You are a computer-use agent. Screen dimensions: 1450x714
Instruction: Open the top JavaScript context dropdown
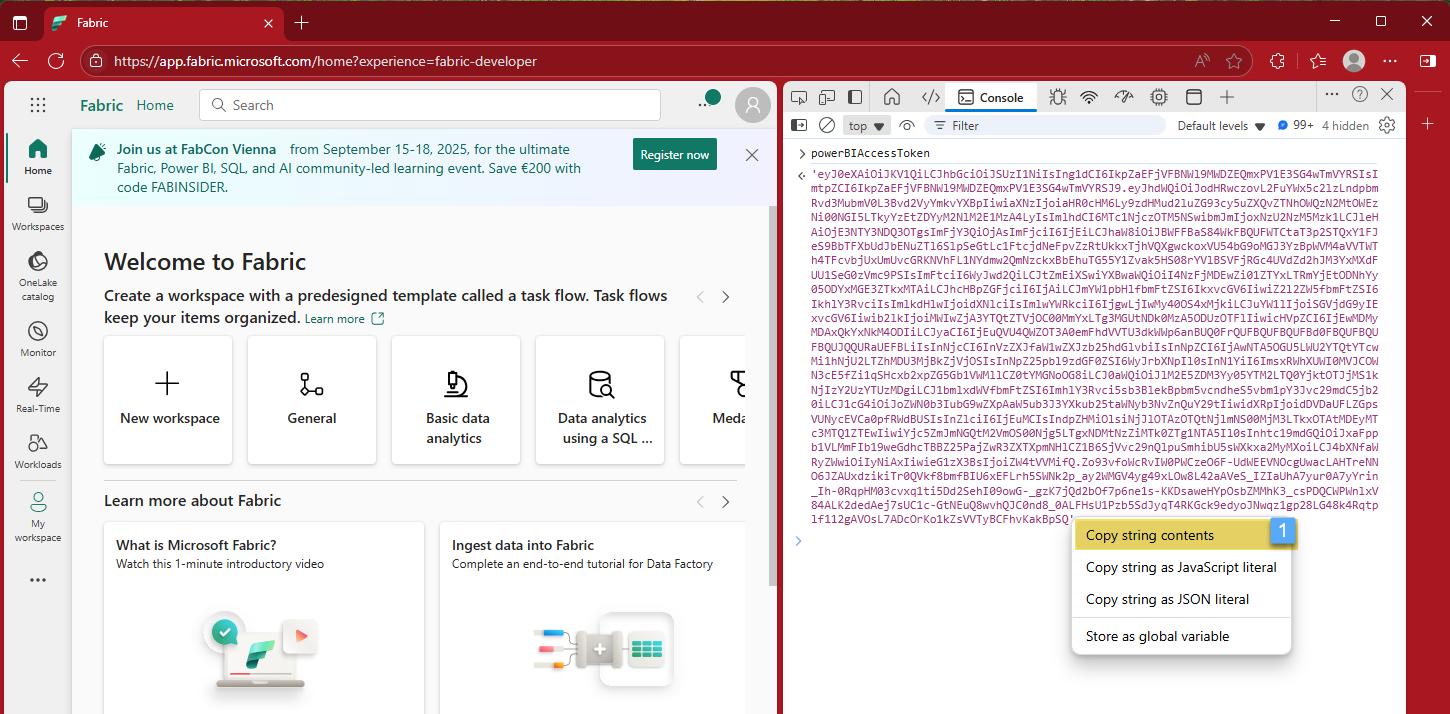[x=867, y=126]
